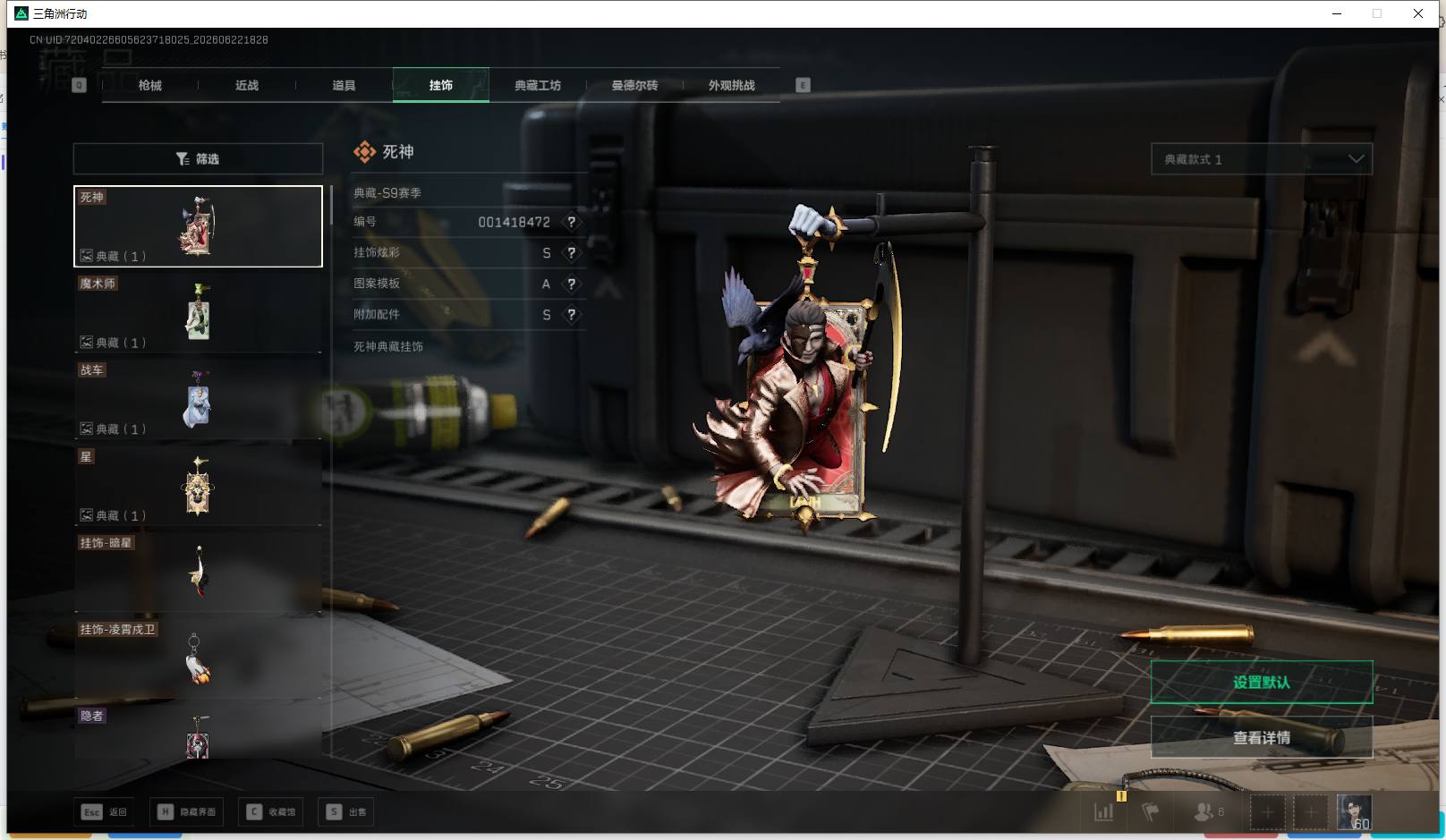This screenshot has width=1446, height=840.
Task: Select the 挂饰-凌霄戍卫 charm item
Action: click(x=198, y=658)
